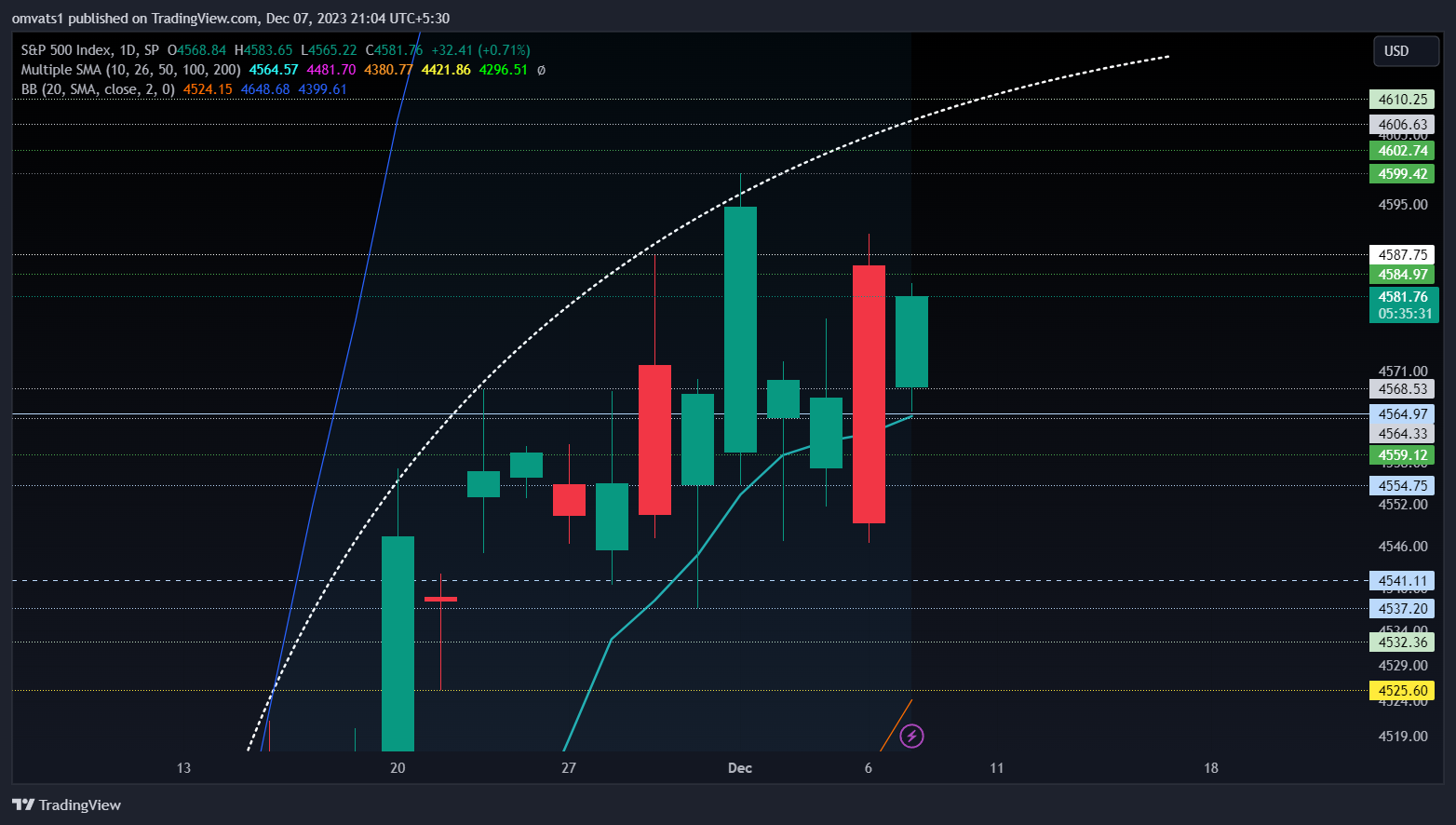Click the magenta SMA value 4481.70

331,70
